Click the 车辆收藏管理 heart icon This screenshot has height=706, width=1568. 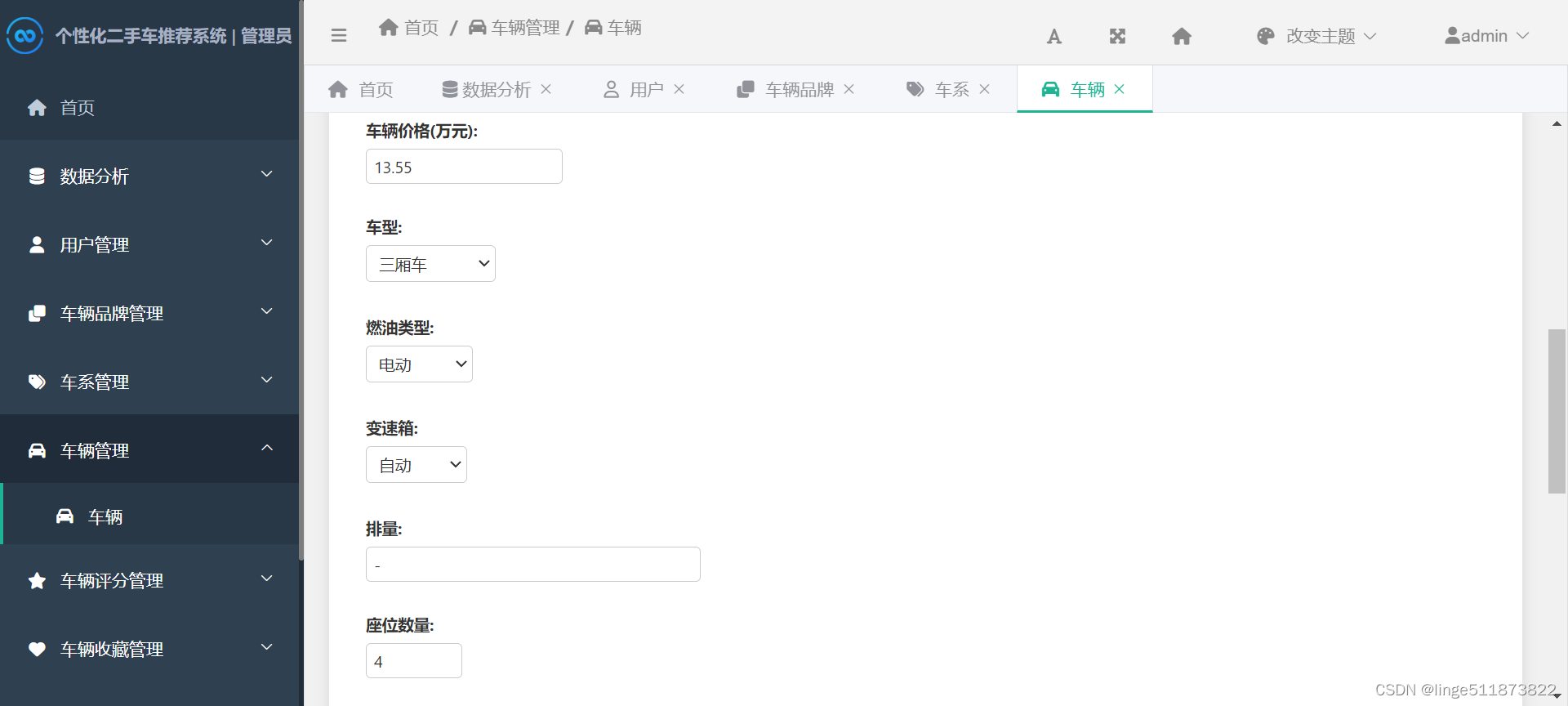click(x=37, y=649)
